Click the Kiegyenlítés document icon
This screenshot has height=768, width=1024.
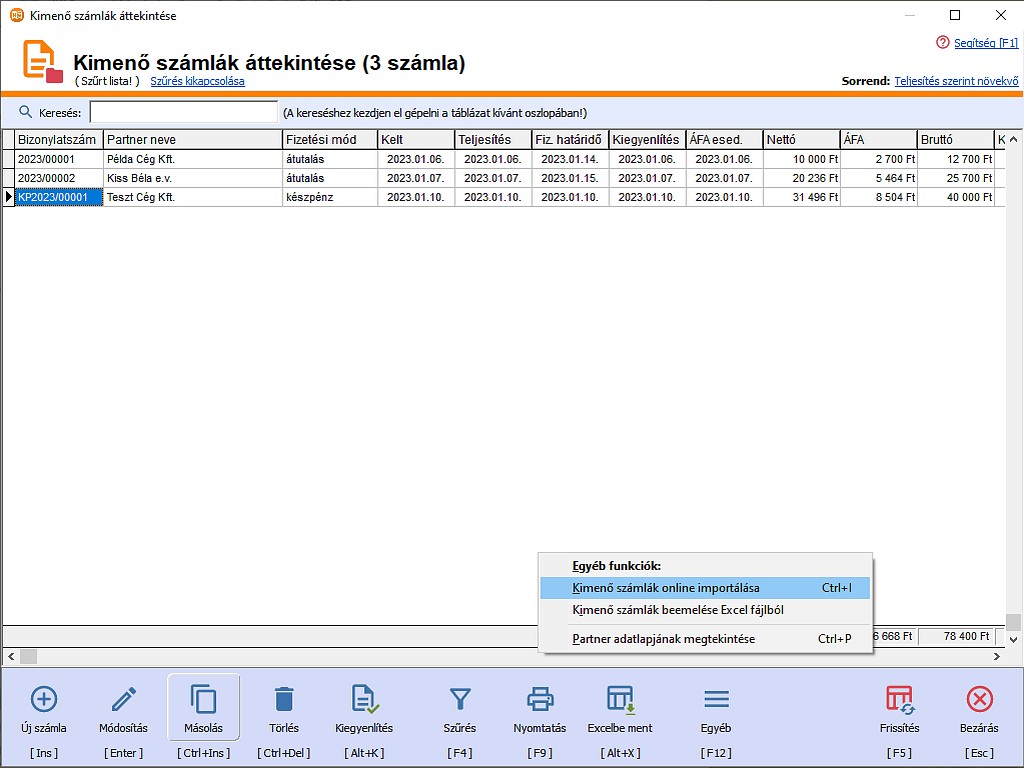point(364,699)
